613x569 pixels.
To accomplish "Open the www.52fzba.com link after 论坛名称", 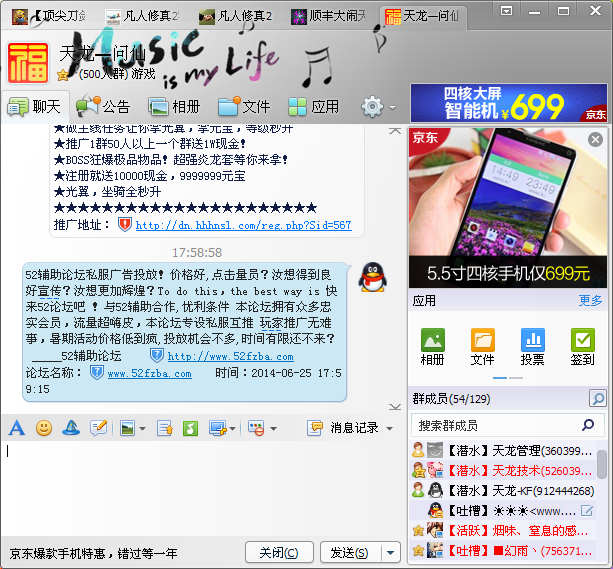I will 150,373.
